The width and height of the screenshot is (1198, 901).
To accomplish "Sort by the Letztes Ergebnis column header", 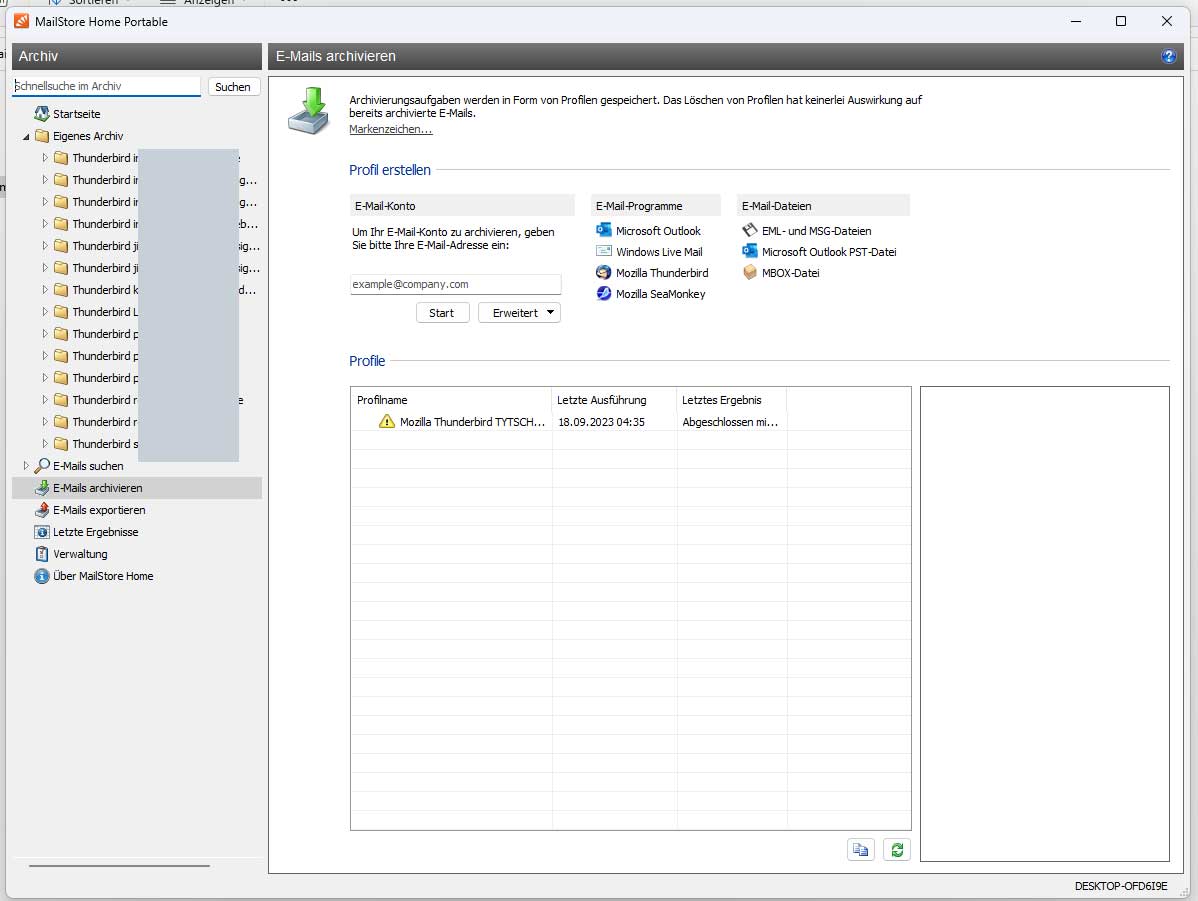I will pos(732,400).
